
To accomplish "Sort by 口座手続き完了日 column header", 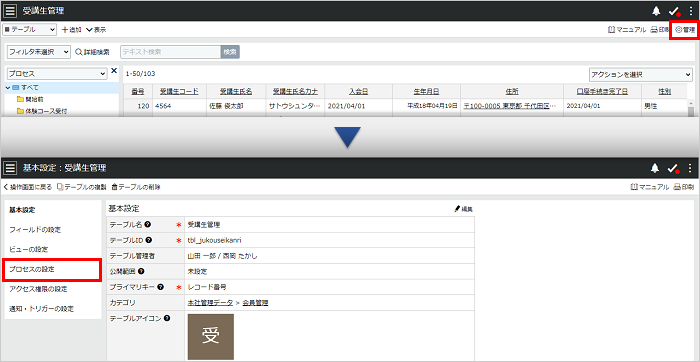I will (602, 92).
